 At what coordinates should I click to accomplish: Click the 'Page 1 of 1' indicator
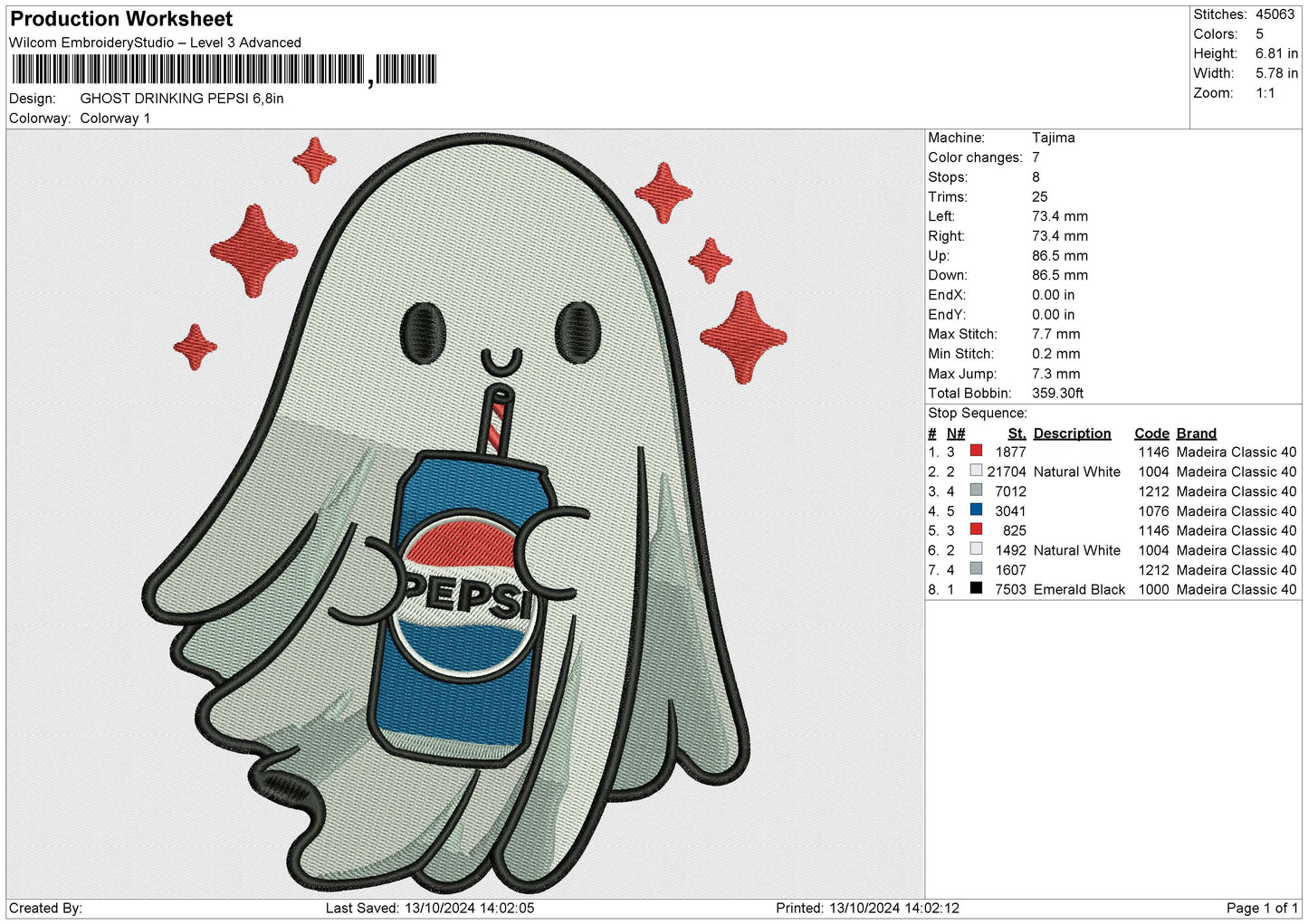(x=1262, y=909)
